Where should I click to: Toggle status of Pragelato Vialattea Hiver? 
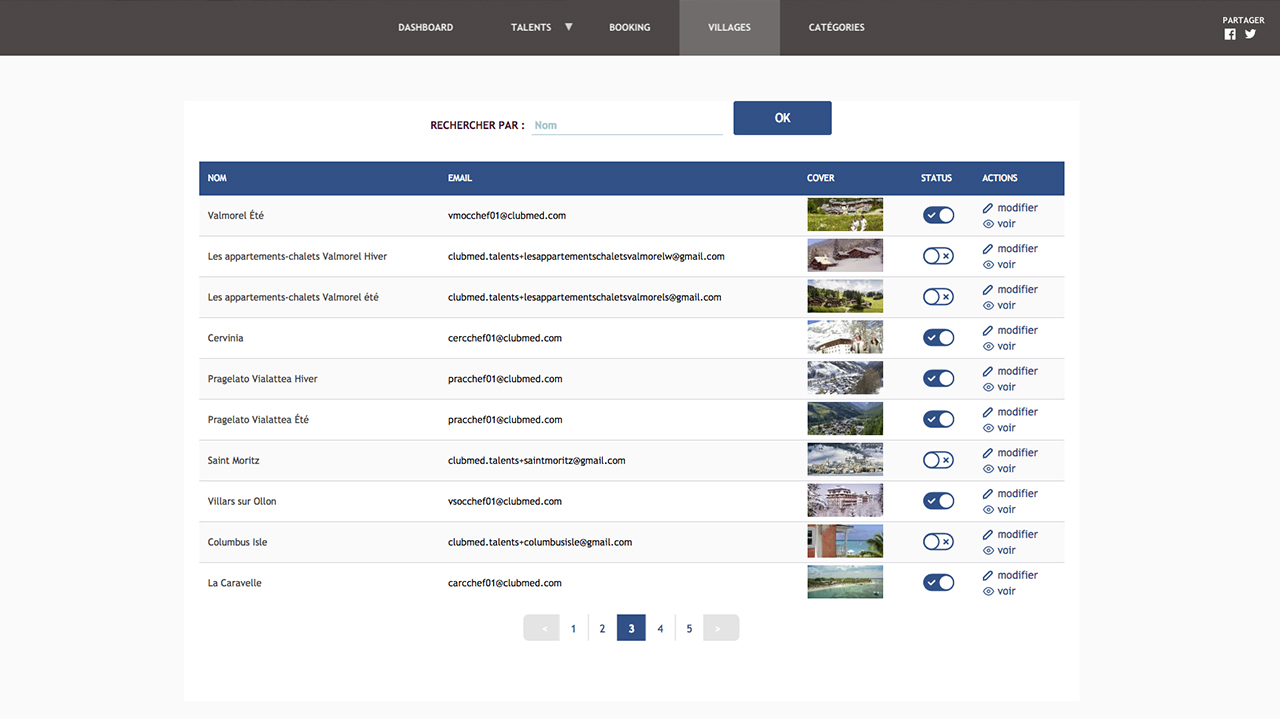938,379
